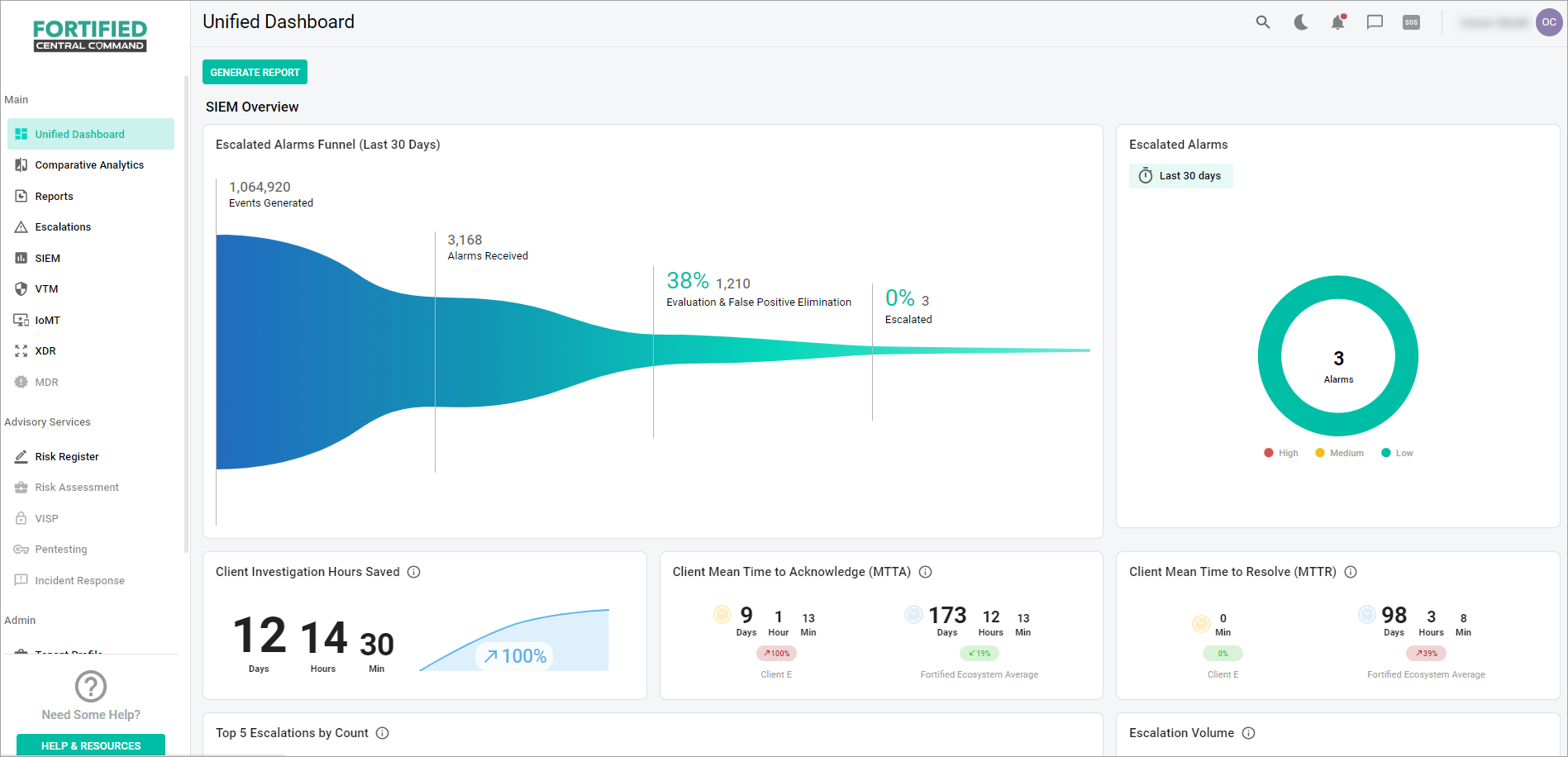Switch to Comparative Analytics
The width and height of the screenshot is (1568, 757).
click(89, 164)
